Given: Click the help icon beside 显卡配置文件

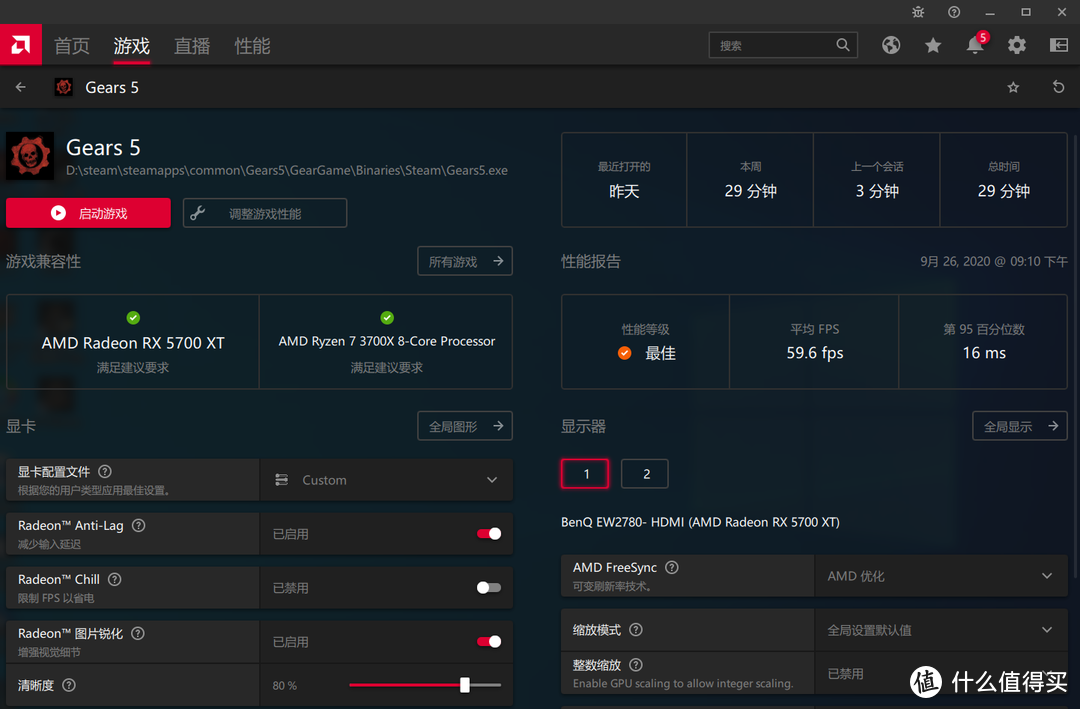Looking at the screenshot, I should pos(105,471).
